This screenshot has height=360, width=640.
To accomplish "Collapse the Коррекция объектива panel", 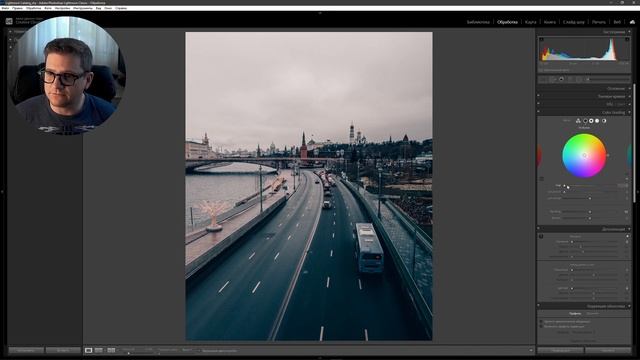I will coord(629,306).
